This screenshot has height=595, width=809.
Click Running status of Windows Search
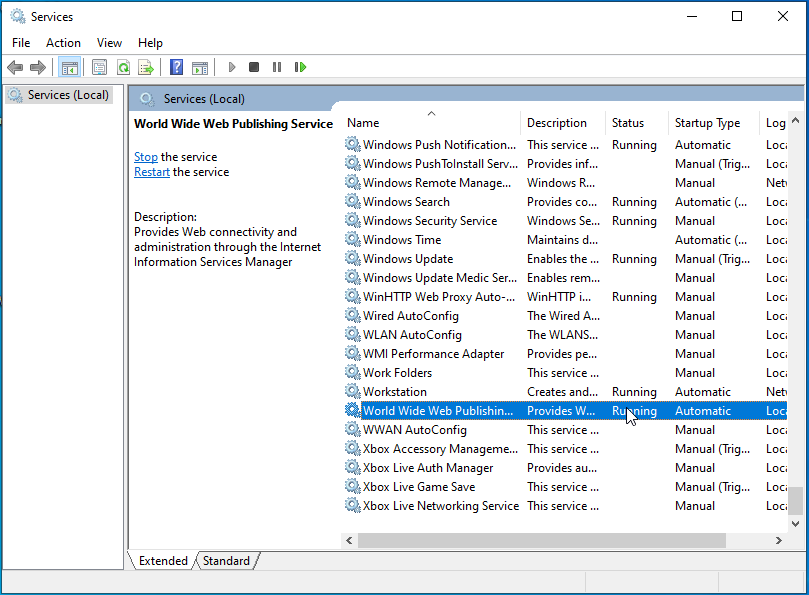point(634,202)
